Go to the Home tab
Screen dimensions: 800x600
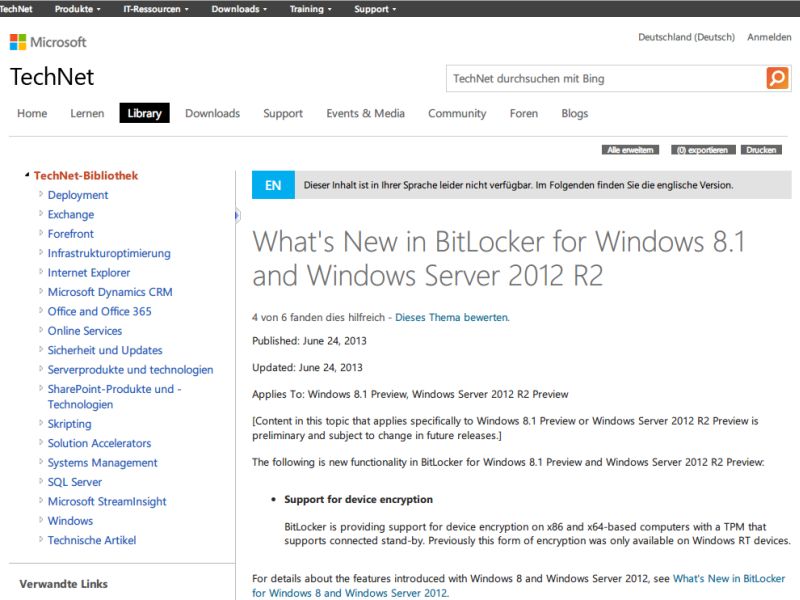32,113
